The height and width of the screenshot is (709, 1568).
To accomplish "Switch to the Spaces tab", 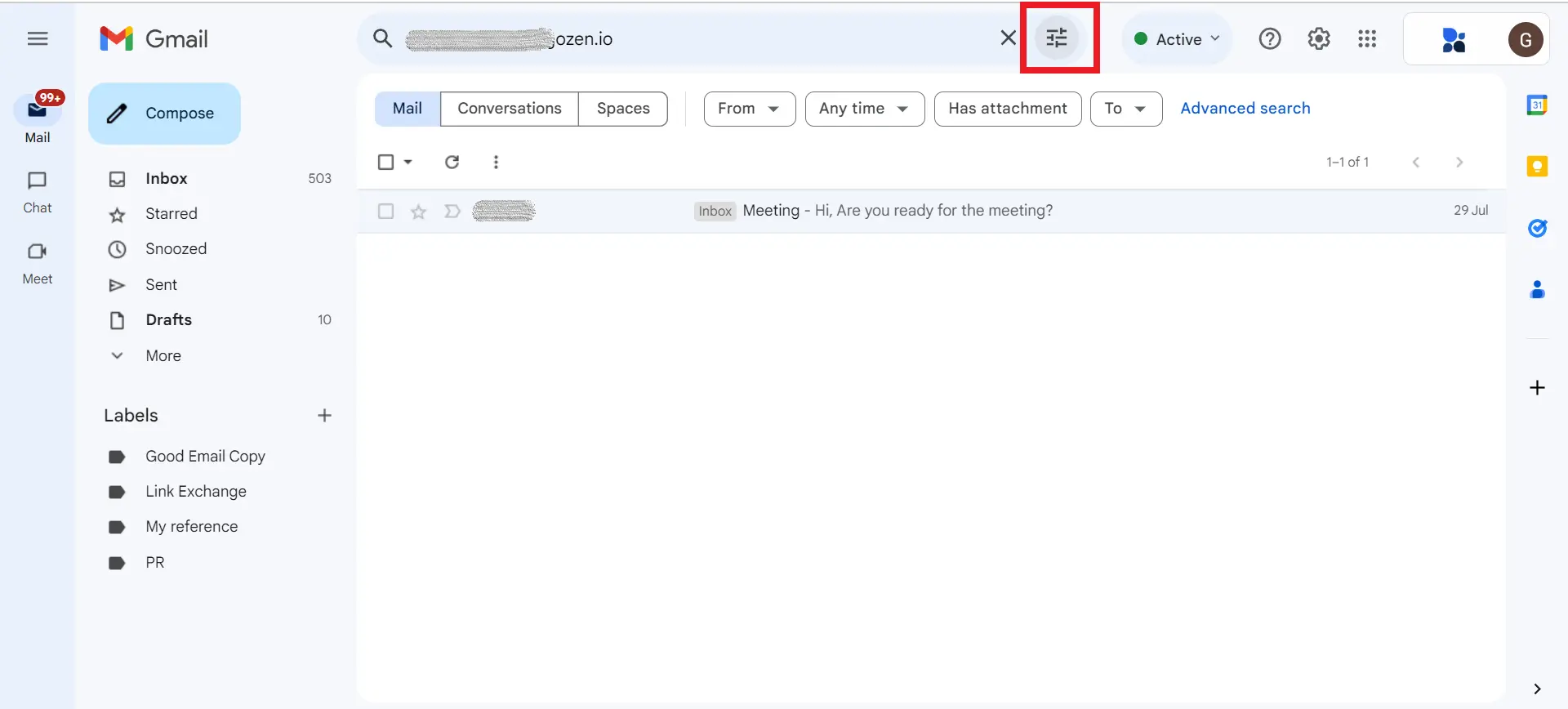I will coord(623,109).
